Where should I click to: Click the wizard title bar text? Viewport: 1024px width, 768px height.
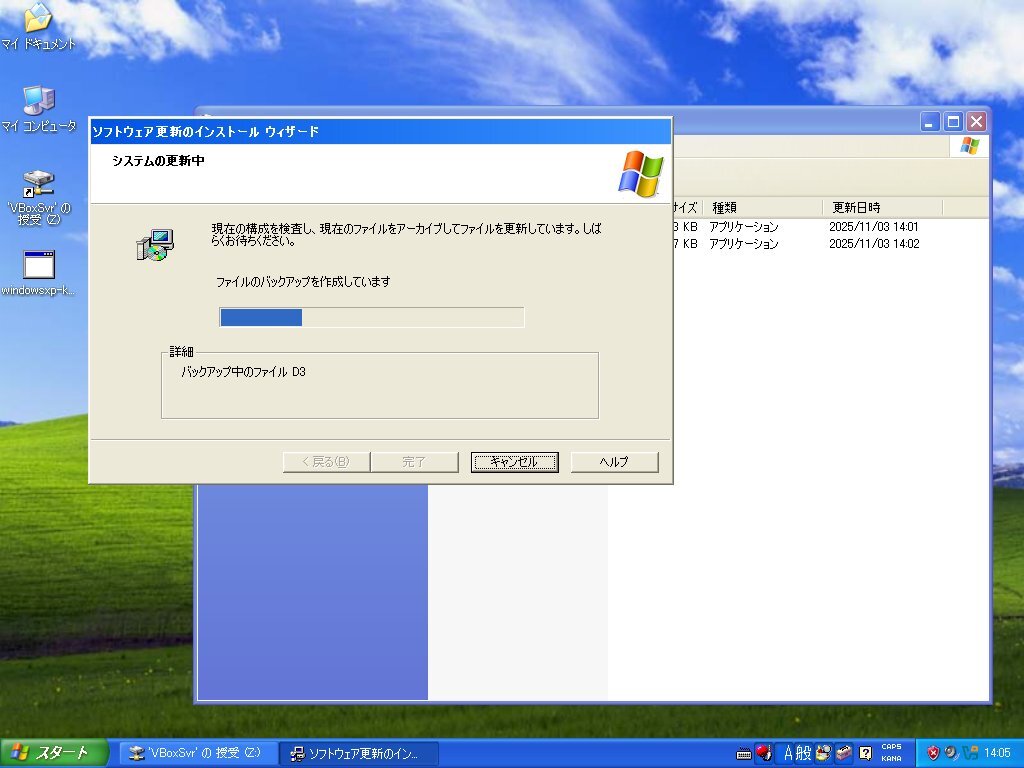point(206,131)
